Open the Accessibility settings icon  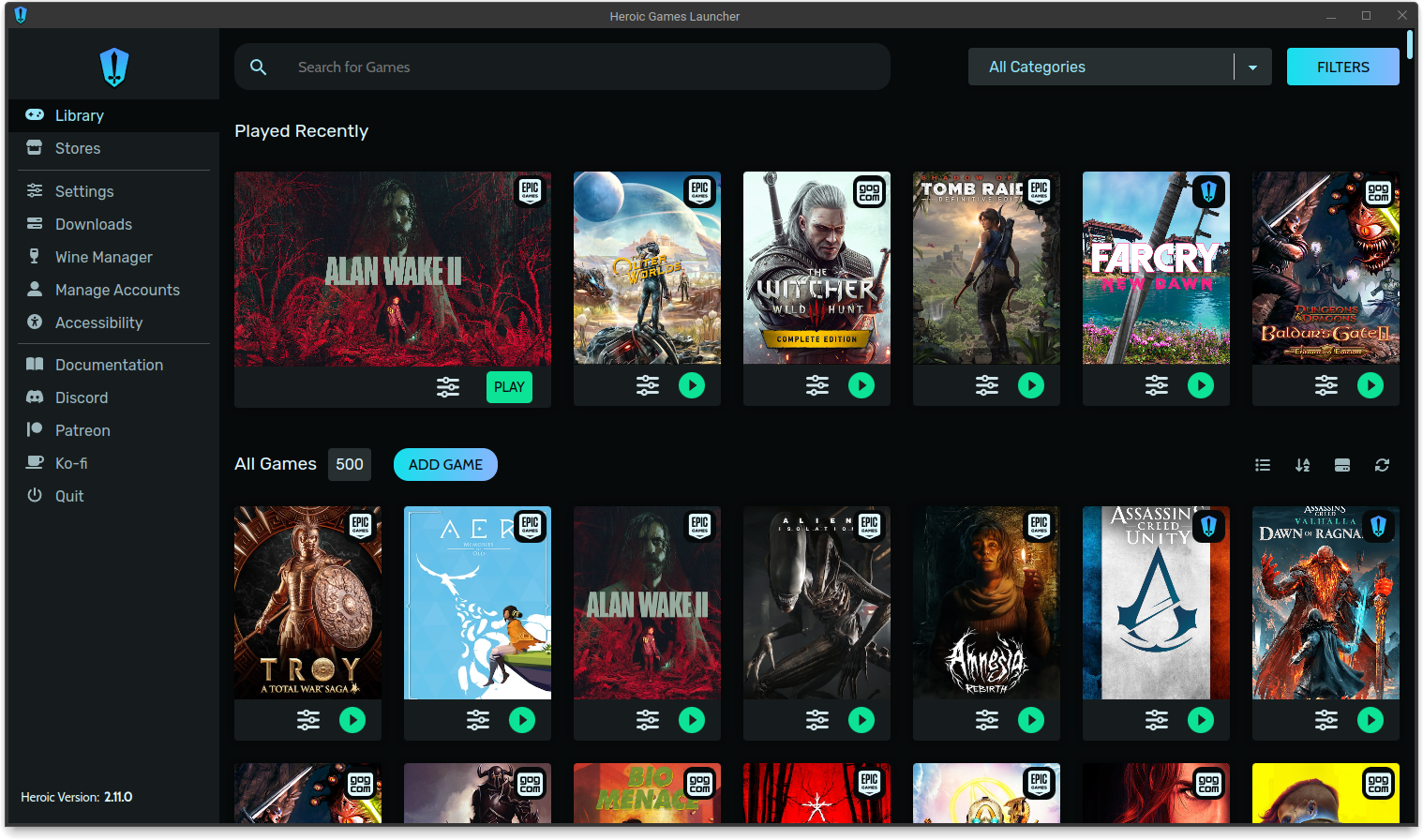(34, 322)
